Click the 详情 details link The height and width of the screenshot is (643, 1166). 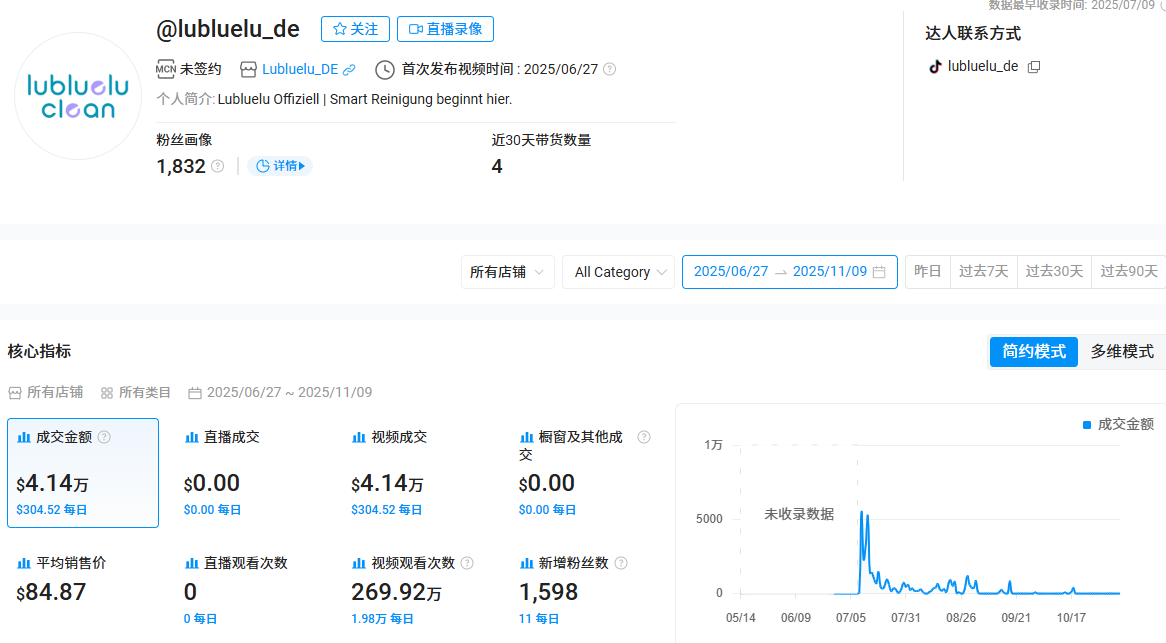[x=280, y=165]
